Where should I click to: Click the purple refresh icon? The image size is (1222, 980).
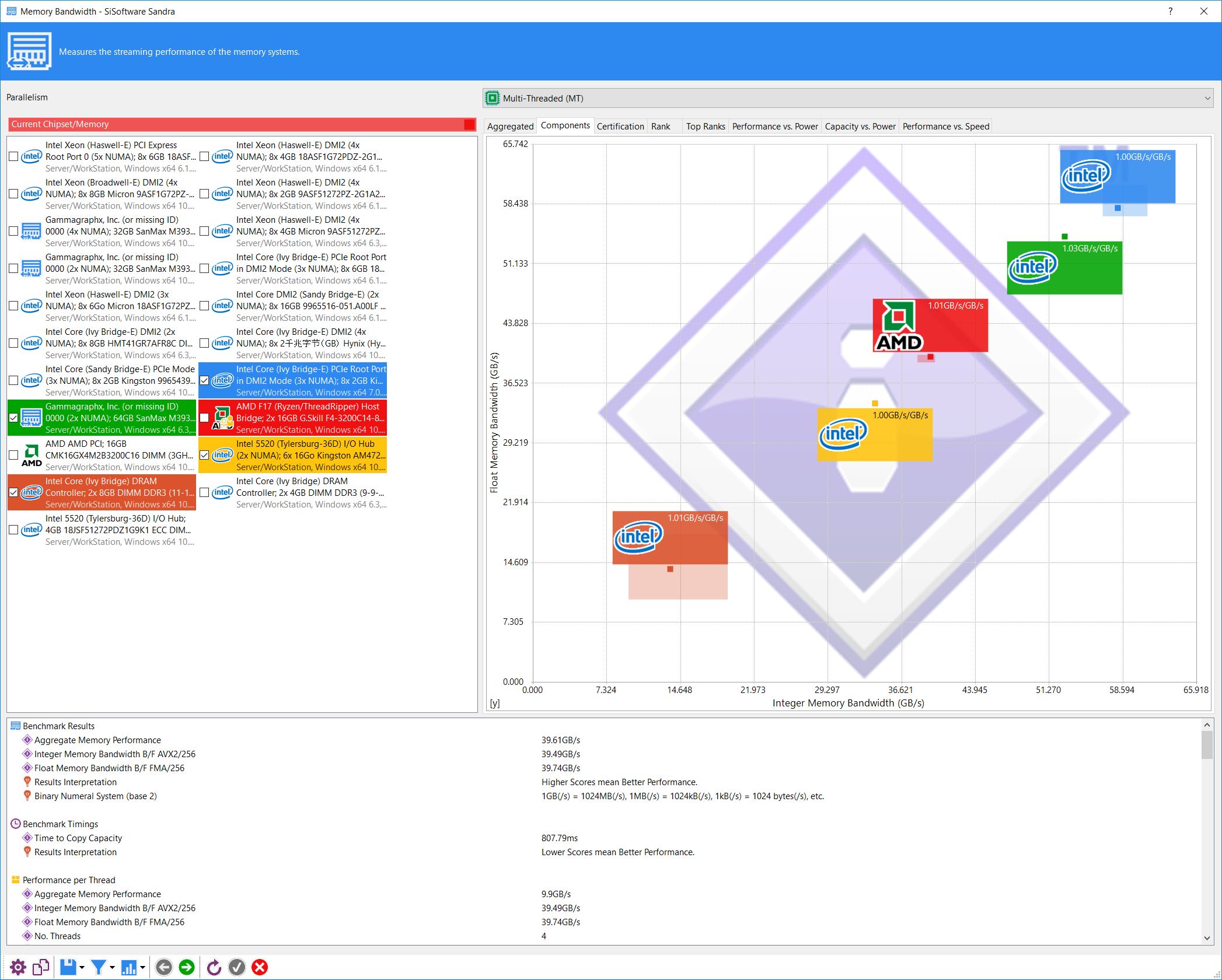click(214, 967)
